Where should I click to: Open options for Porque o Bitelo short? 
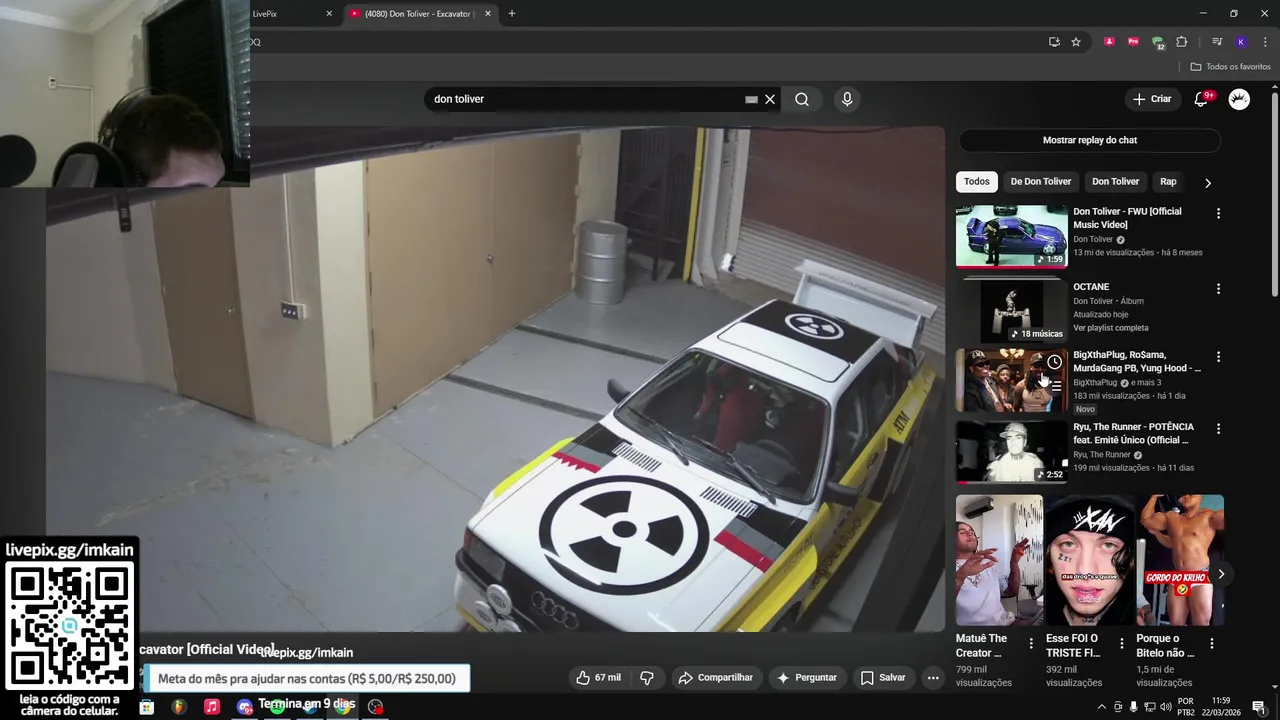[1211, 644]
